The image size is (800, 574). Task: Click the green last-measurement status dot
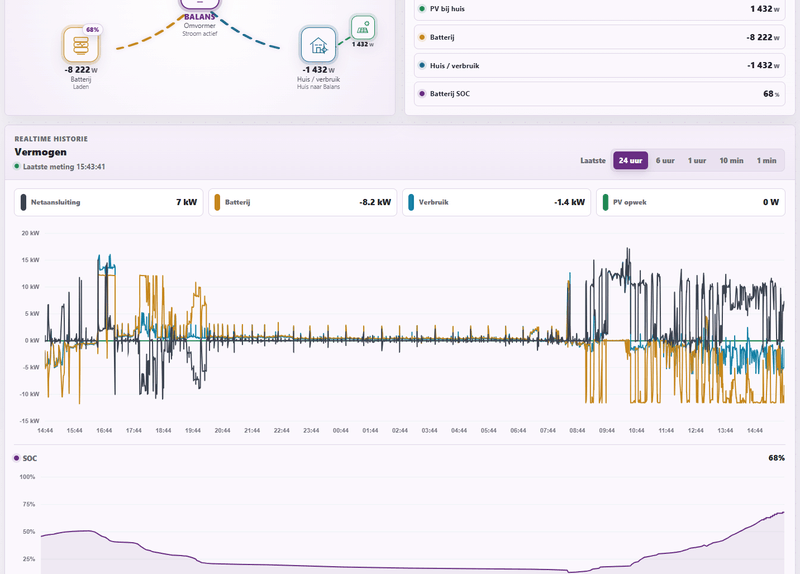click(17, 166)
